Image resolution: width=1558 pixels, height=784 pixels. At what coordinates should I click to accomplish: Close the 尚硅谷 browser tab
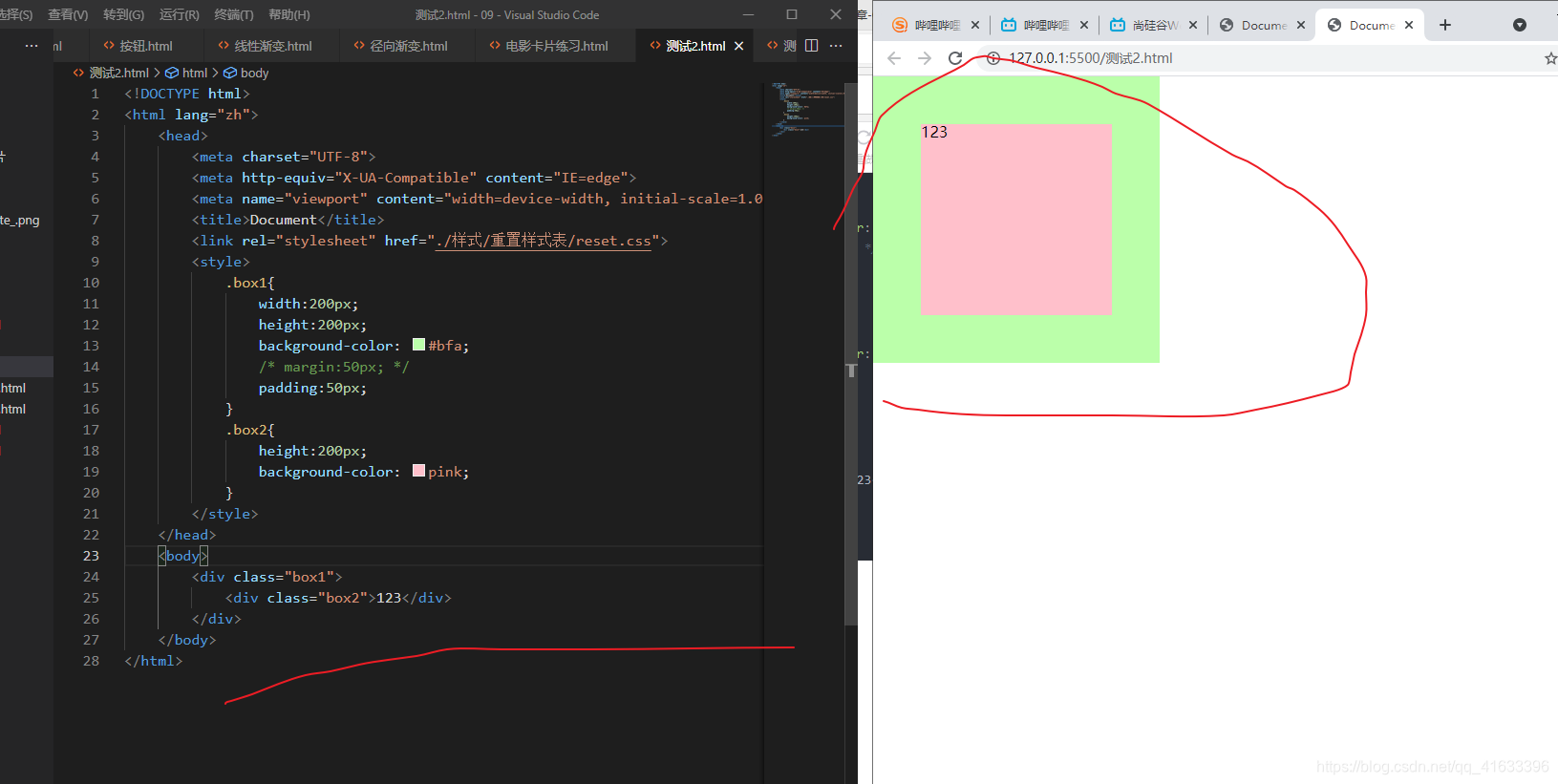[1193, 26]
